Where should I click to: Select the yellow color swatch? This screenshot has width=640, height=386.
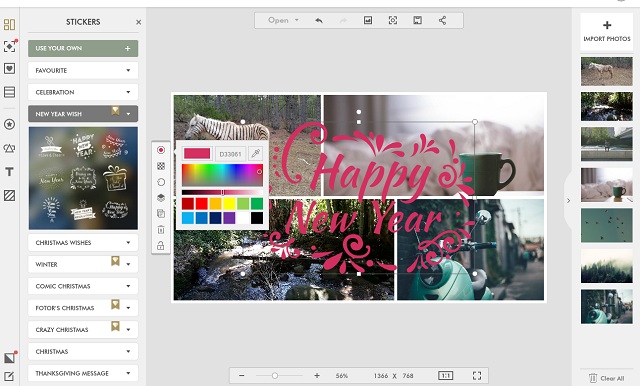(229, 203)
